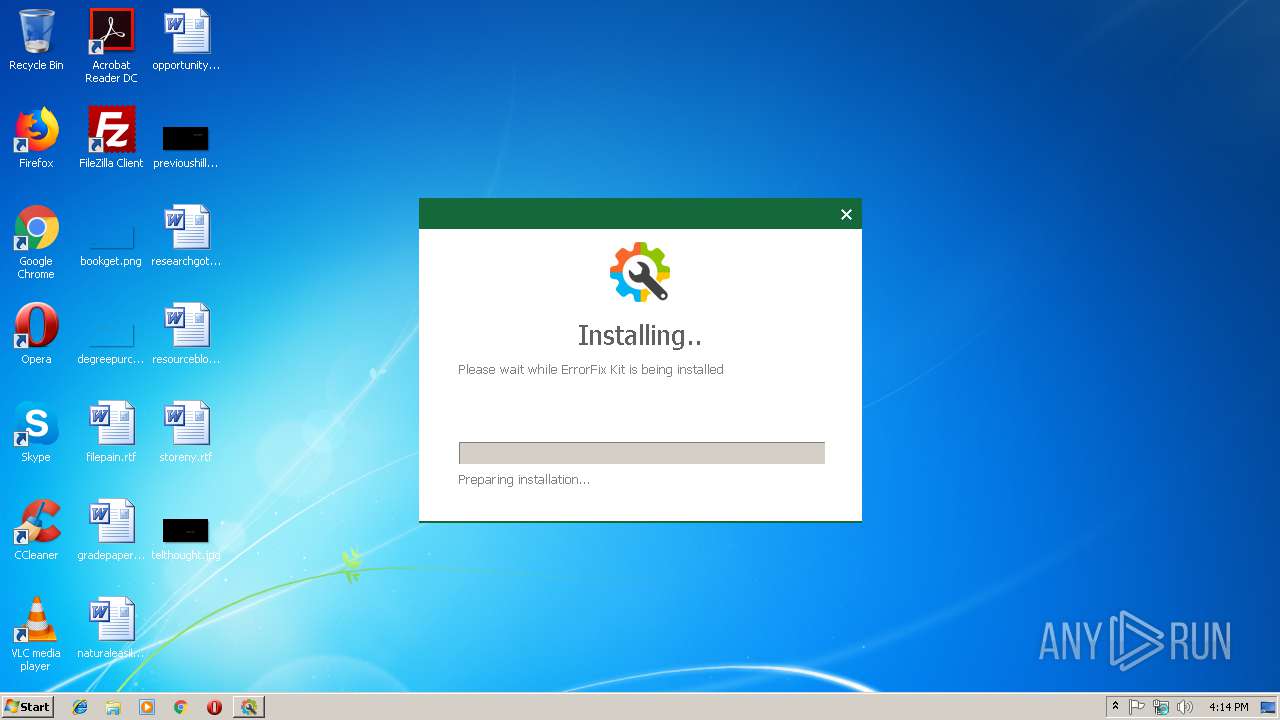The image size is (1280, 720).
Task: Select the 'gradepaper...' Word document
Action: pyautogui.click(x=111, y=530)
